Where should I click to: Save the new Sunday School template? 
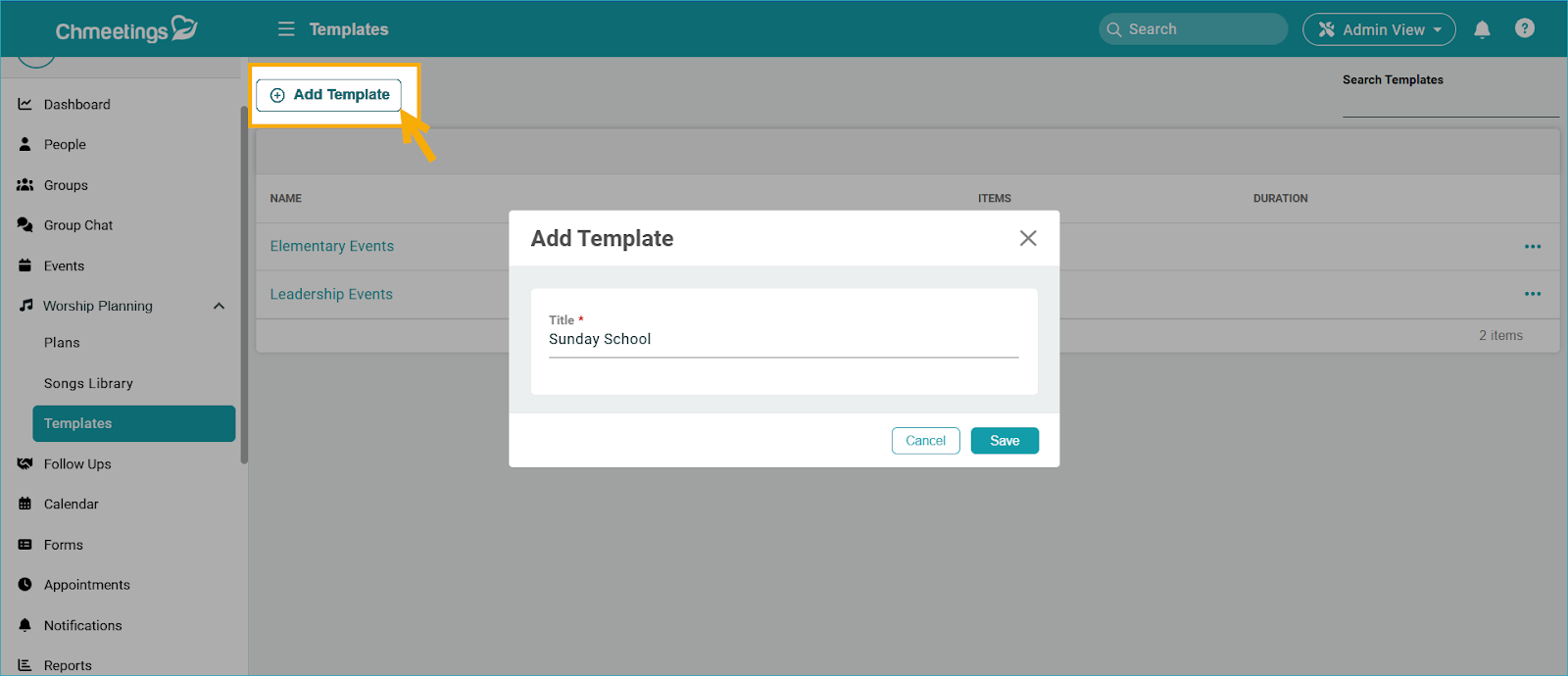(x=1004, y=441)
